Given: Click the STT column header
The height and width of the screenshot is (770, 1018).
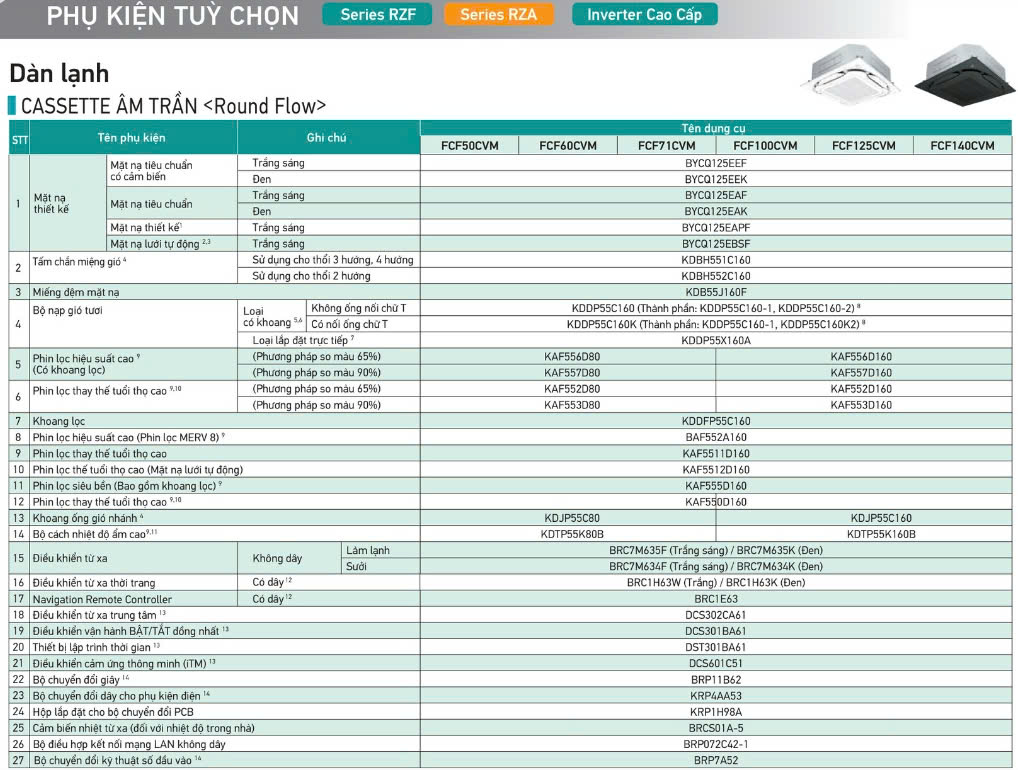Looking at the screenshot, I should pos(19,140).
